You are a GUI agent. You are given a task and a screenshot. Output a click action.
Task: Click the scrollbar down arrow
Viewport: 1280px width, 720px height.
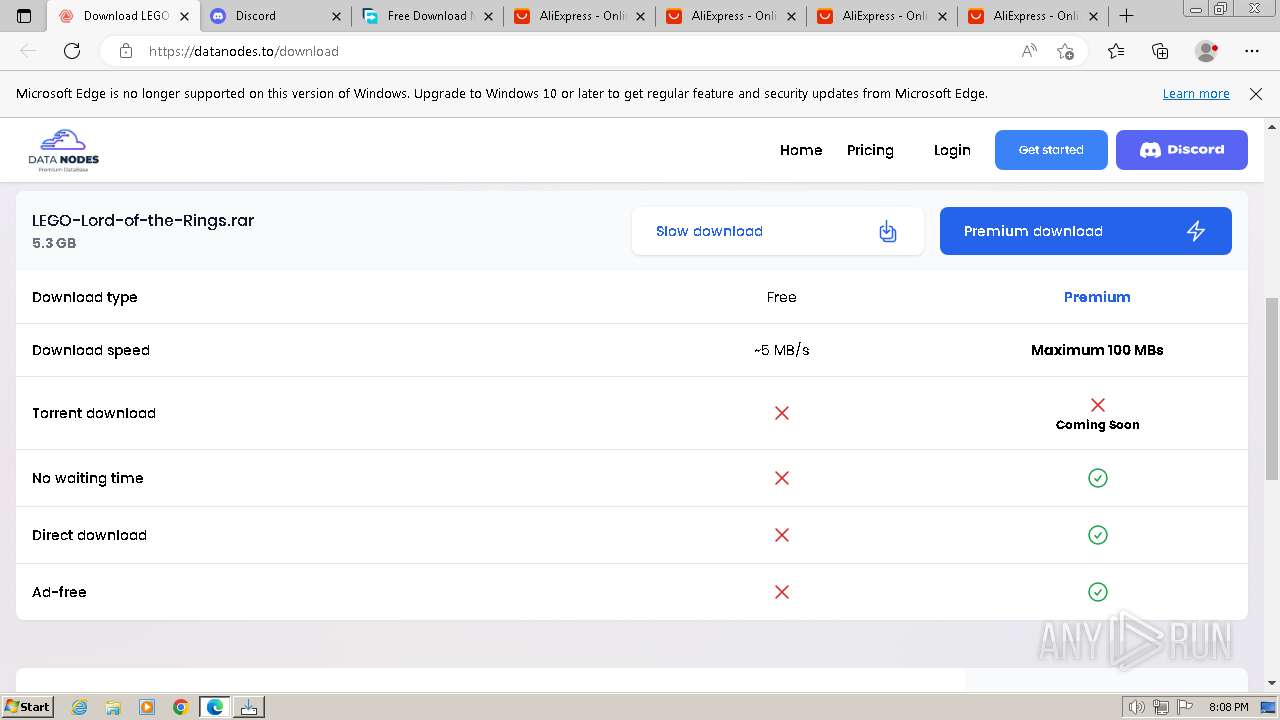tap(1272, 683)
